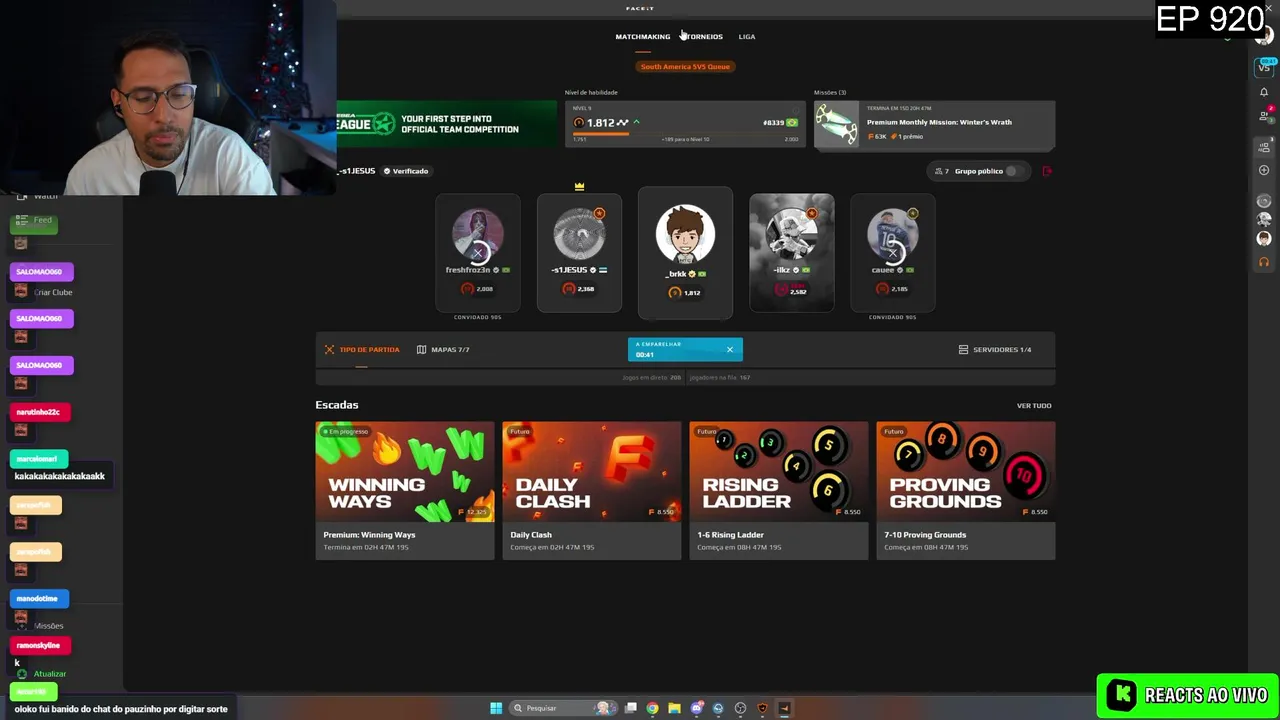Cancel the freshfroz3n invite via the X
Image resolution: width=1280 pixels, height=720 pixels.
478,252
